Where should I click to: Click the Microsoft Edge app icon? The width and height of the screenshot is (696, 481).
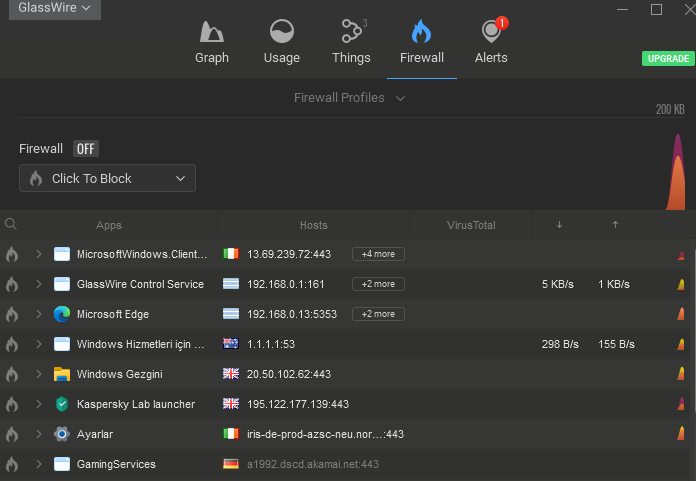(63, 314)
